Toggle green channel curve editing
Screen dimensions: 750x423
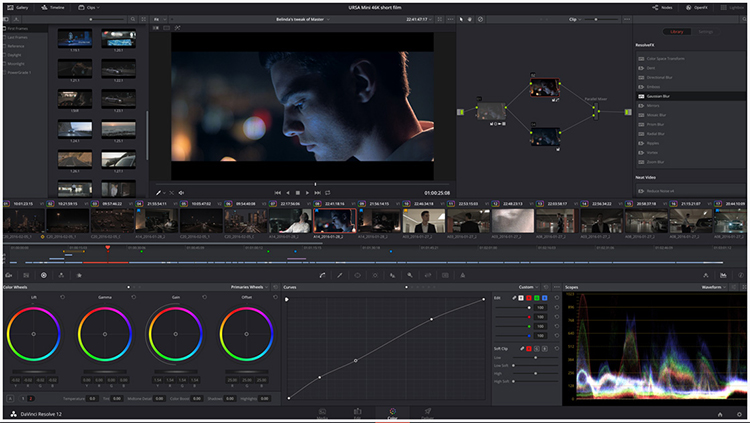pyautogui.click(x=537, y=298)
